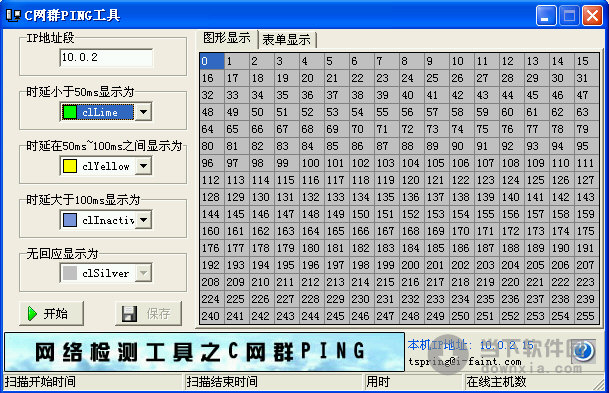Select the clYellow combo box text
This screenshot has width=609, height=393.
[x=106, y=166]
